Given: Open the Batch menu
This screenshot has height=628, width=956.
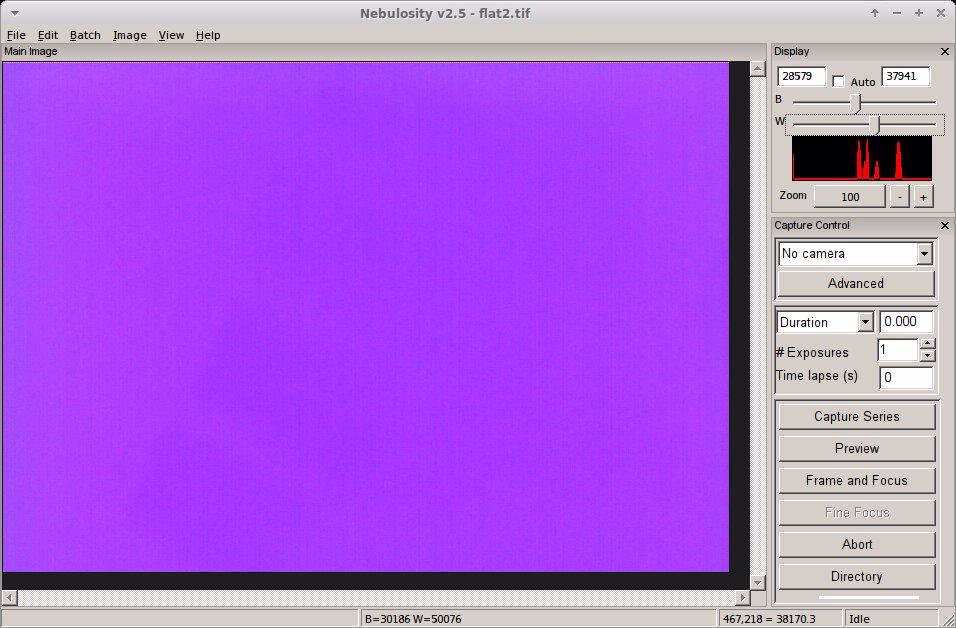Looking at the screenshot, I should pyautogui.click(x=85, y=35).
